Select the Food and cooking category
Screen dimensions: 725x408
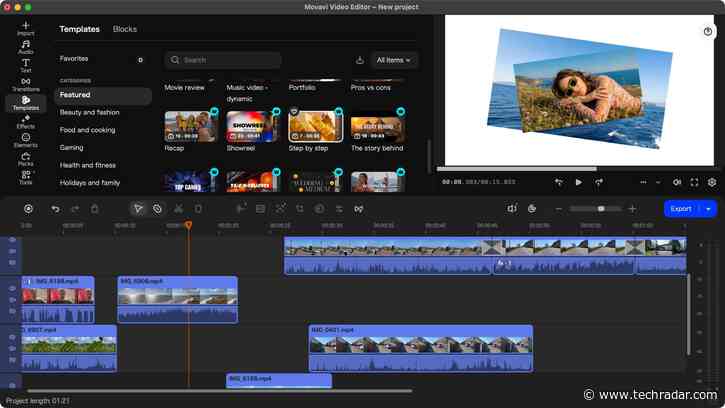pyautogui.click(x=87, y=130)
